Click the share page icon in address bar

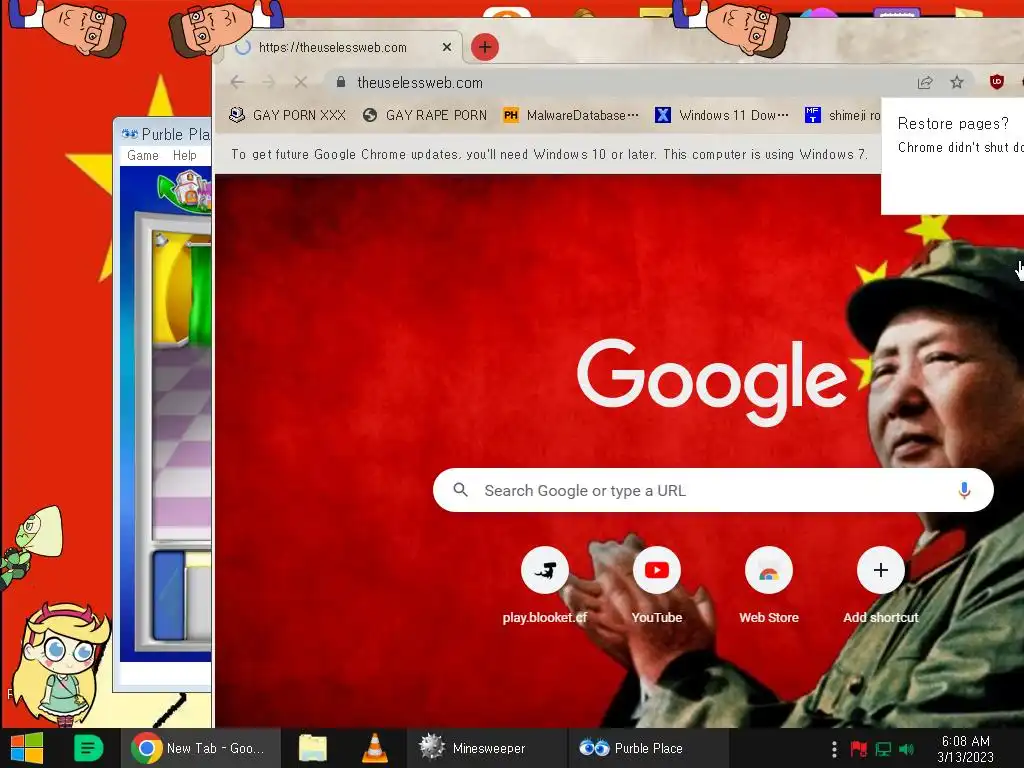(925, 82)
